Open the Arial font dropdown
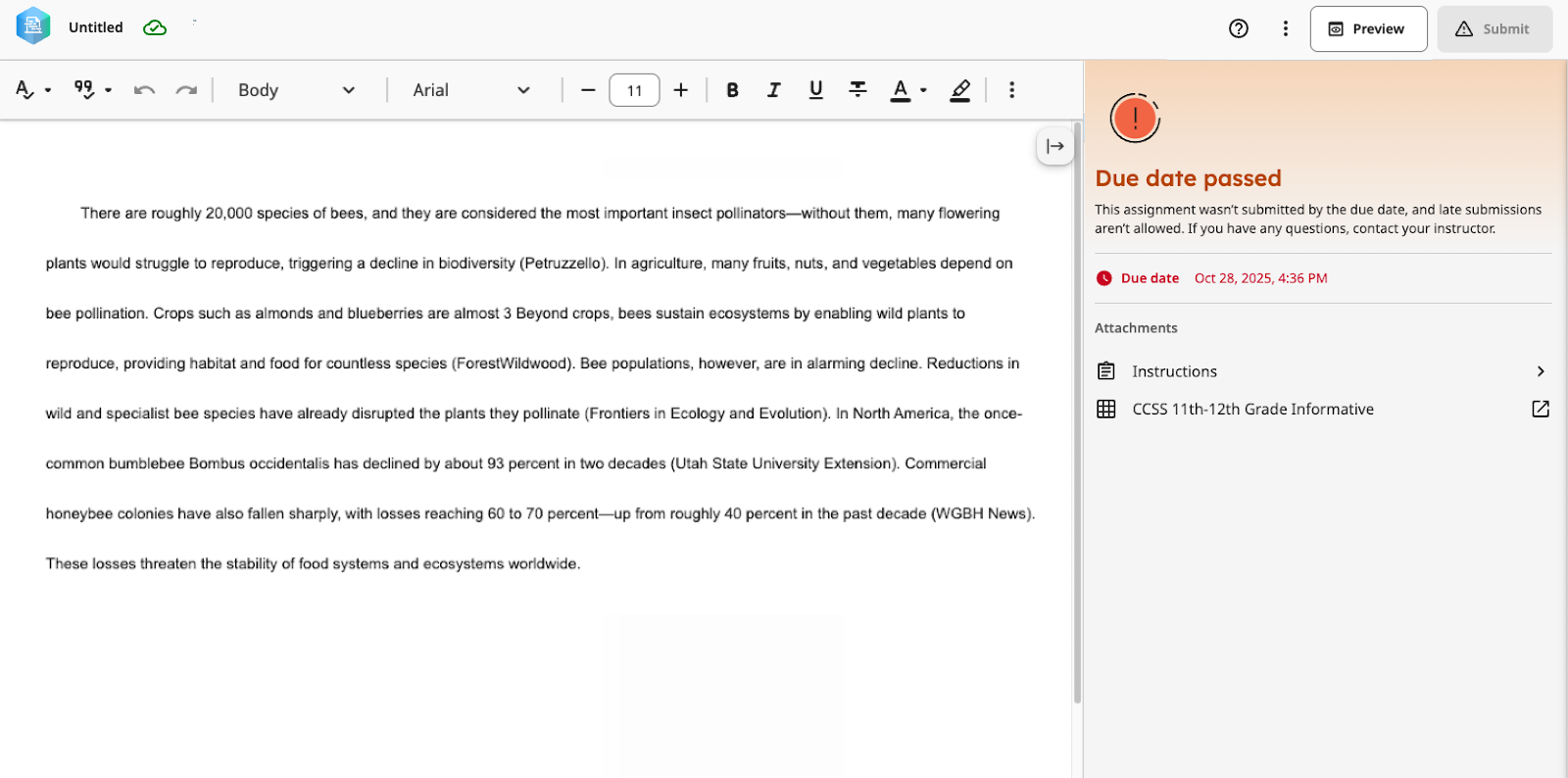The width and height of the screenshot is (1568, 778). click(471, 90)
